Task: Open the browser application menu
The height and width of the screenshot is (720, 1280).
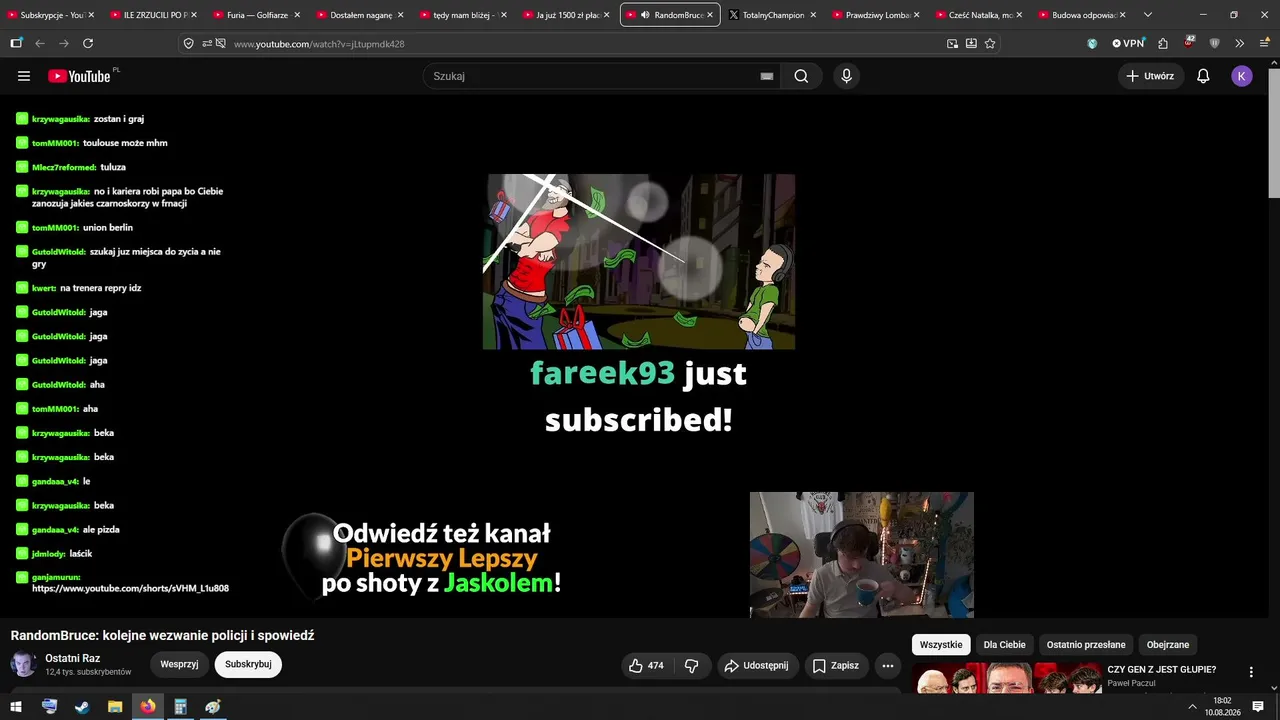Action: pyautogui.click(x=1264, y=44)
